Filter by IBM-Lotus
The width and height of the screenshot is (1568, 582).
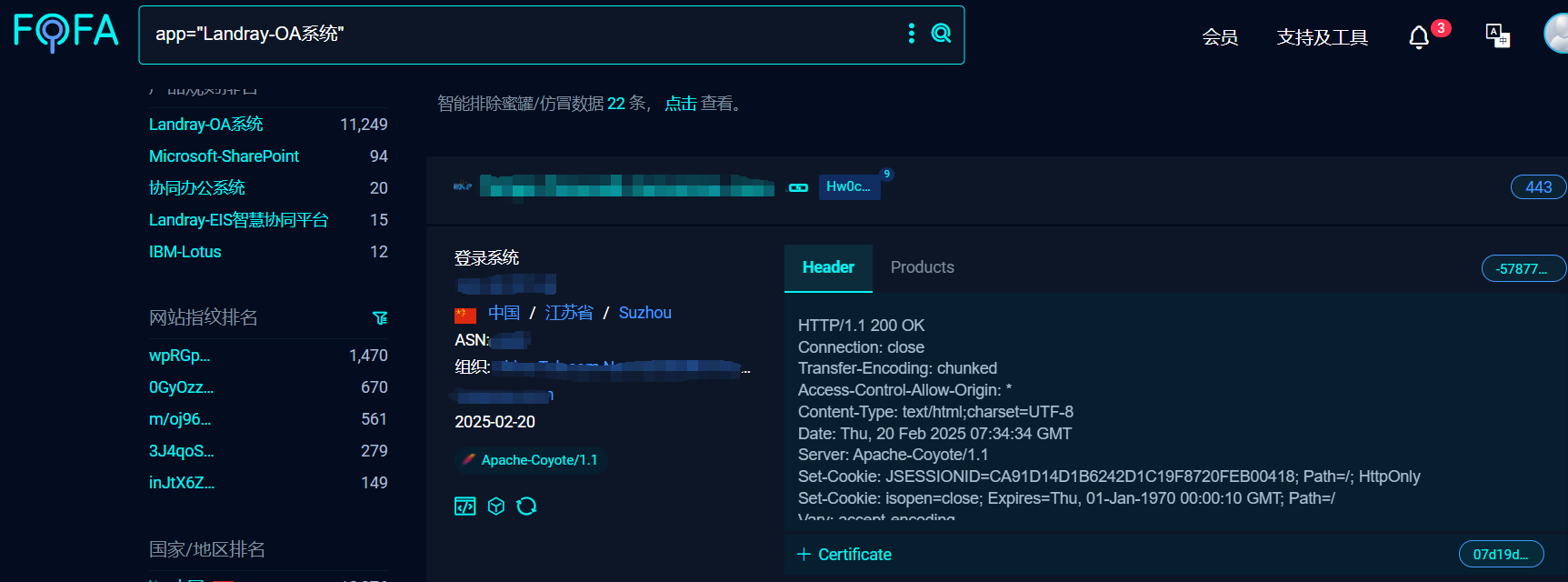[185, 252]
